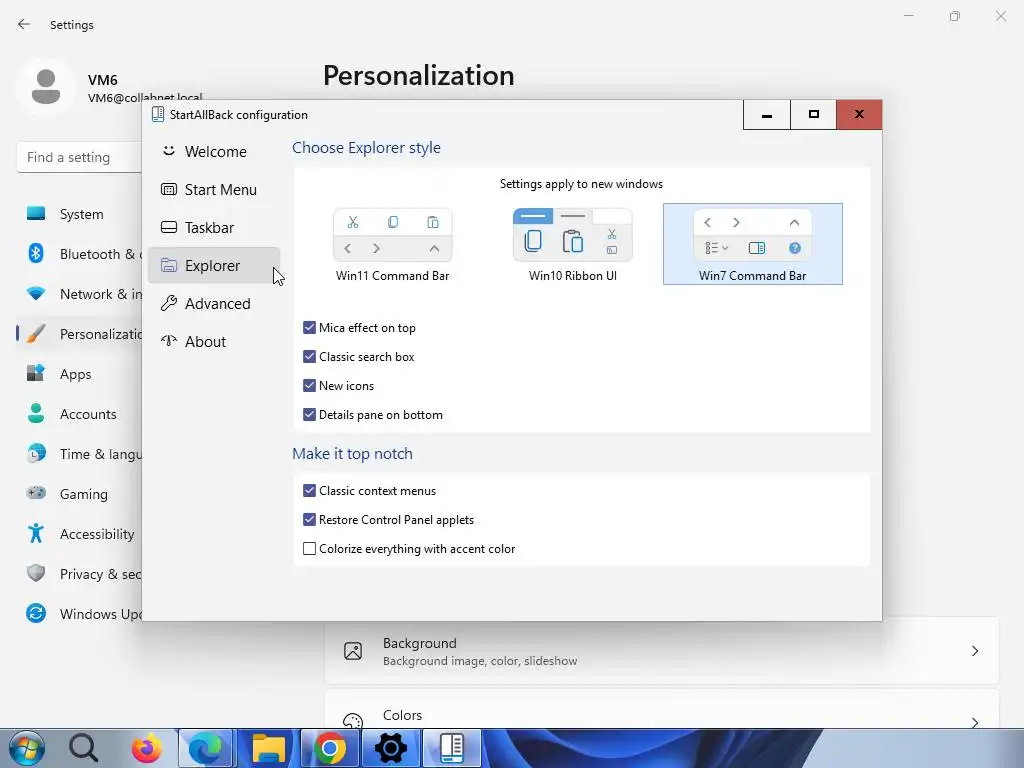The image size is (1024, 768).
Task: Toggle the New icons checkbox
Action: pos(310,385)
